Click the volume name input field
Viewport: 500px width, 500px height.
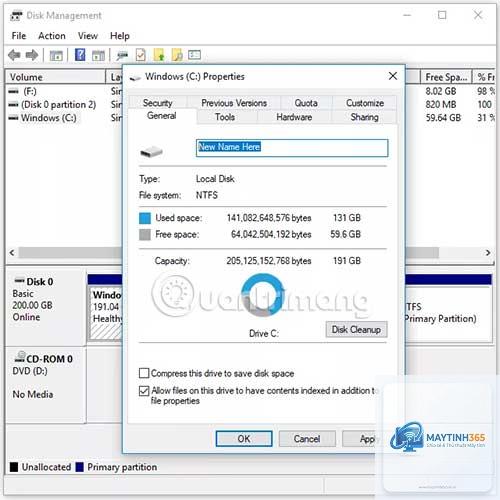pos(292,148)
